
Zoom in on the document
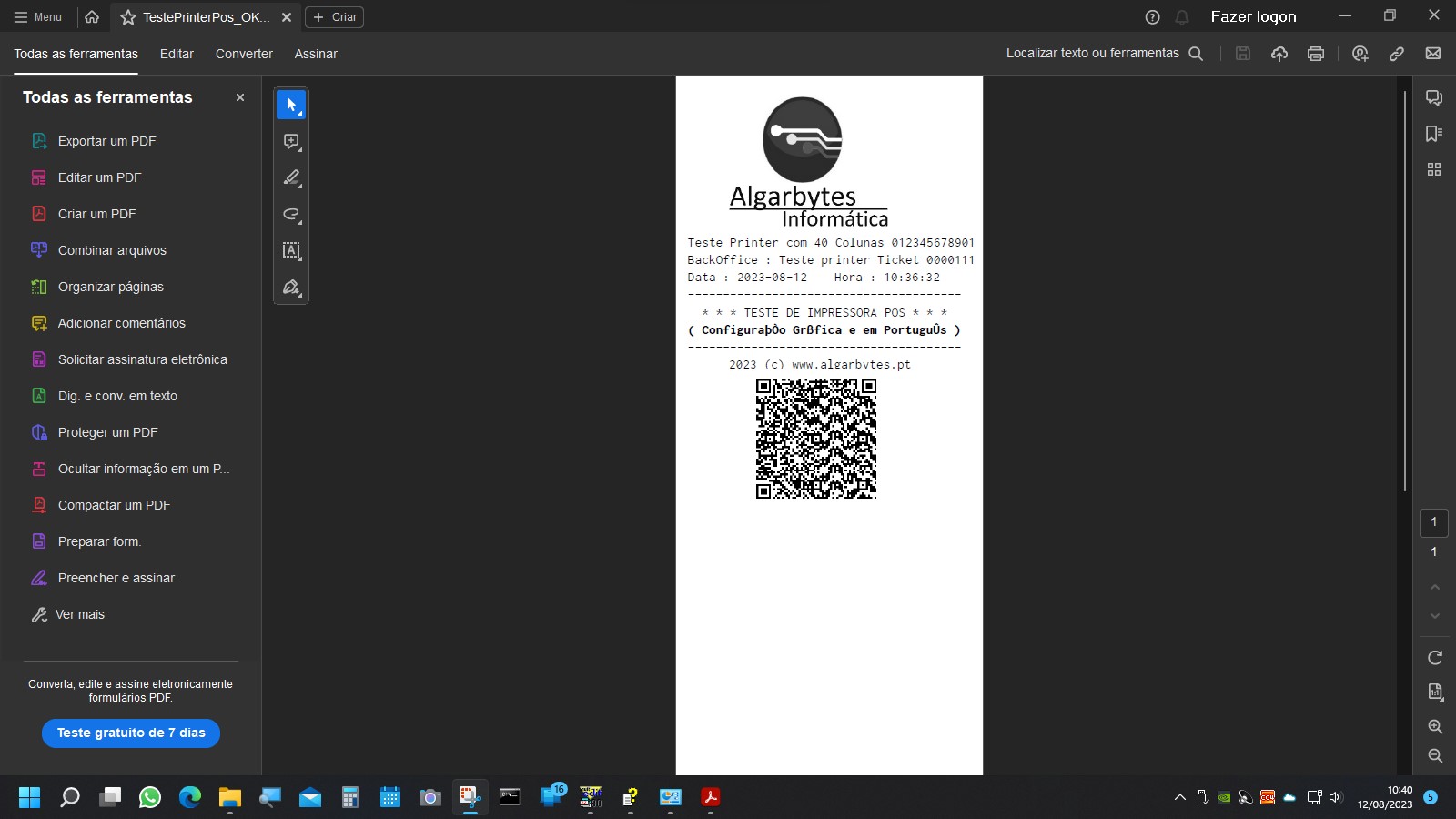[x=1435, y=726]
